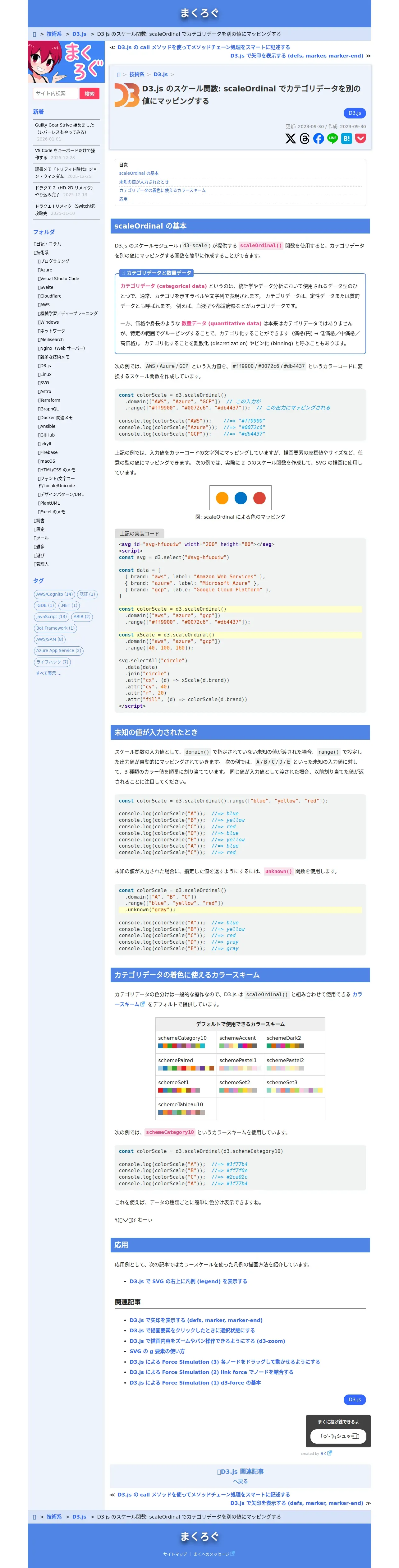The image size is (399, 1568).
Task: Click the まくろぐ logo in the footer
Action: tap(199, 1536)
